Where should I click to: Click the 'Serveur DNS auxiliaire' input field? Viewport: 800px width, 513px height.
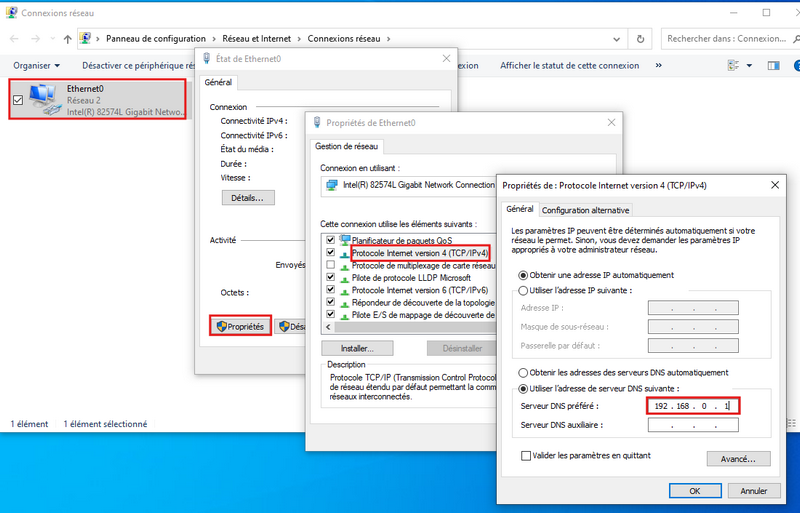693,425
